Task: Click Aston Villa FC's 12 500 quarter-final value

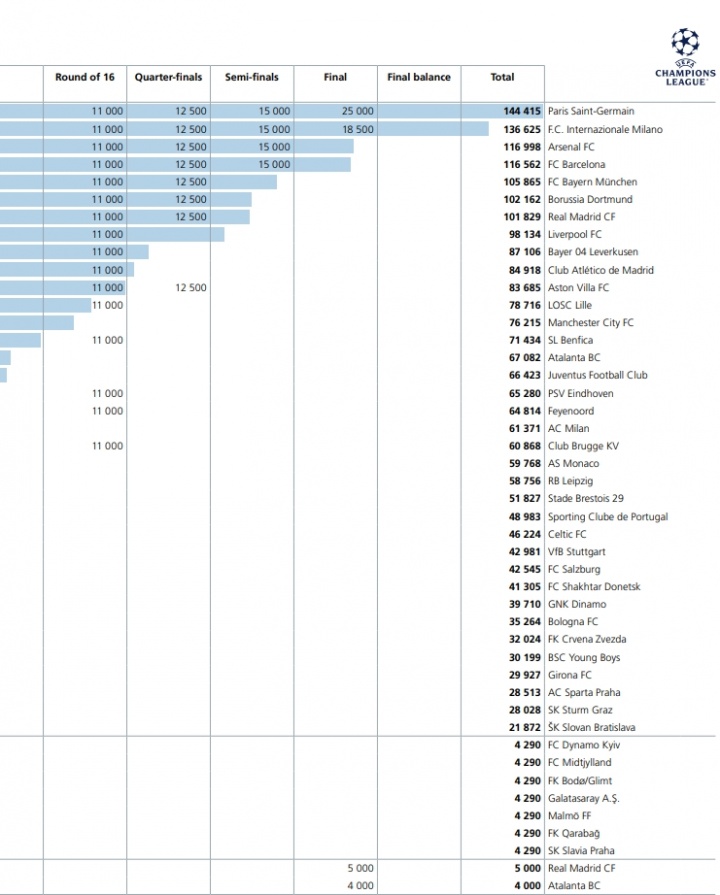Action: pos(190,287)
